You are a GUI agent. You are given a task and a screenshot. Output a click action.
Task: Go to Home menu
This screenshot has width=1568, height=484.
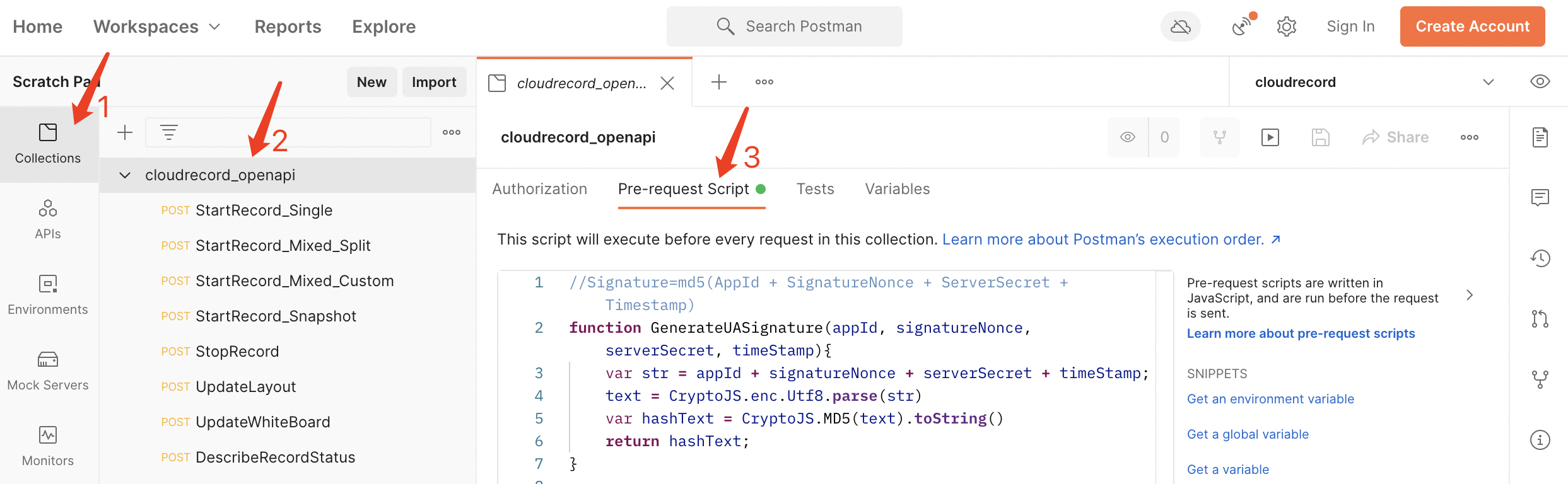[x=37, y=26]
